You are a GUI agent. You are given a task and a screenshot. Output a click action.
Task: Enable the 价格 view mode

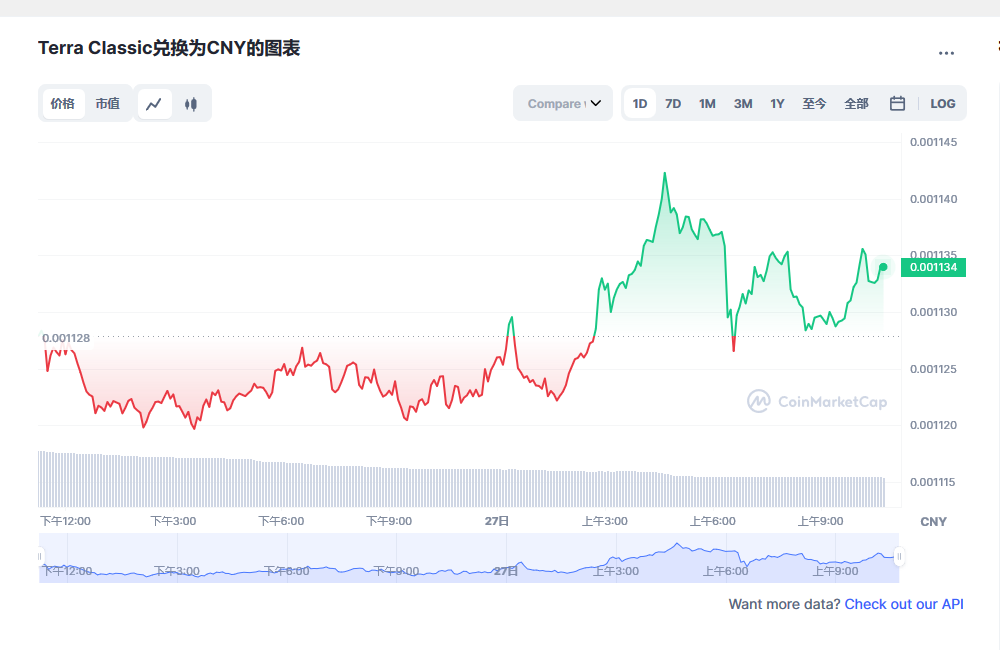(x=62, y=103)
